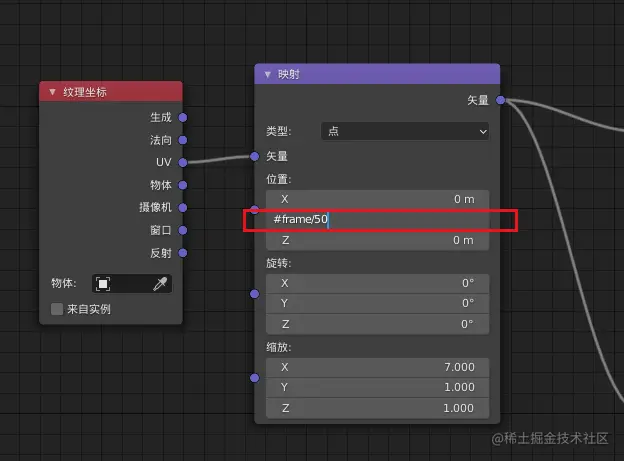Click the 旋转 input socket
624x461 pixels.
coord(255,294)
